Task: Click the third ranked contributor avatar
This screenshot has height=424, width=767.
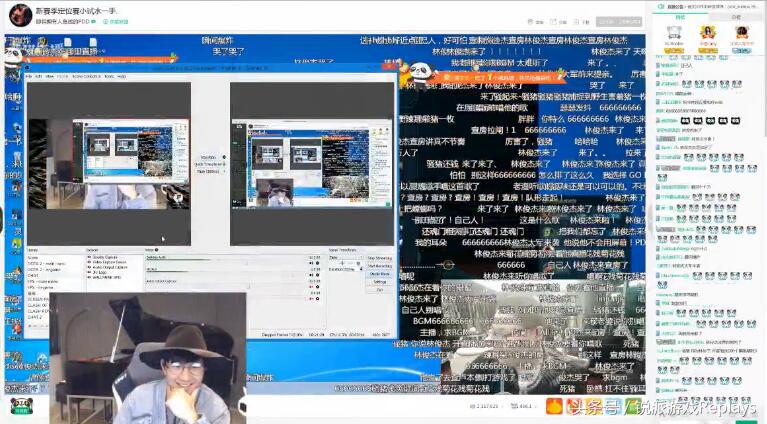Action: (x=742, y=32)
